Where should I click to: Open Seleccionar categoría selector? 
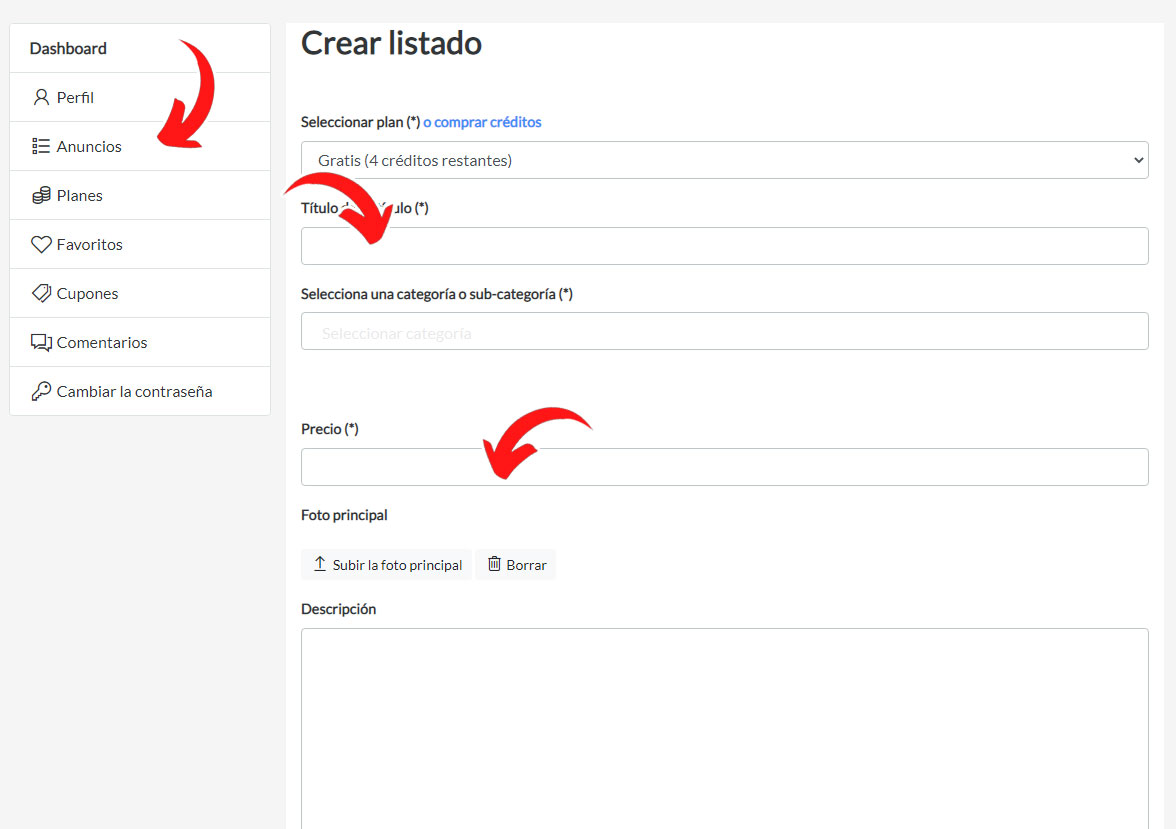click(724, 332)
